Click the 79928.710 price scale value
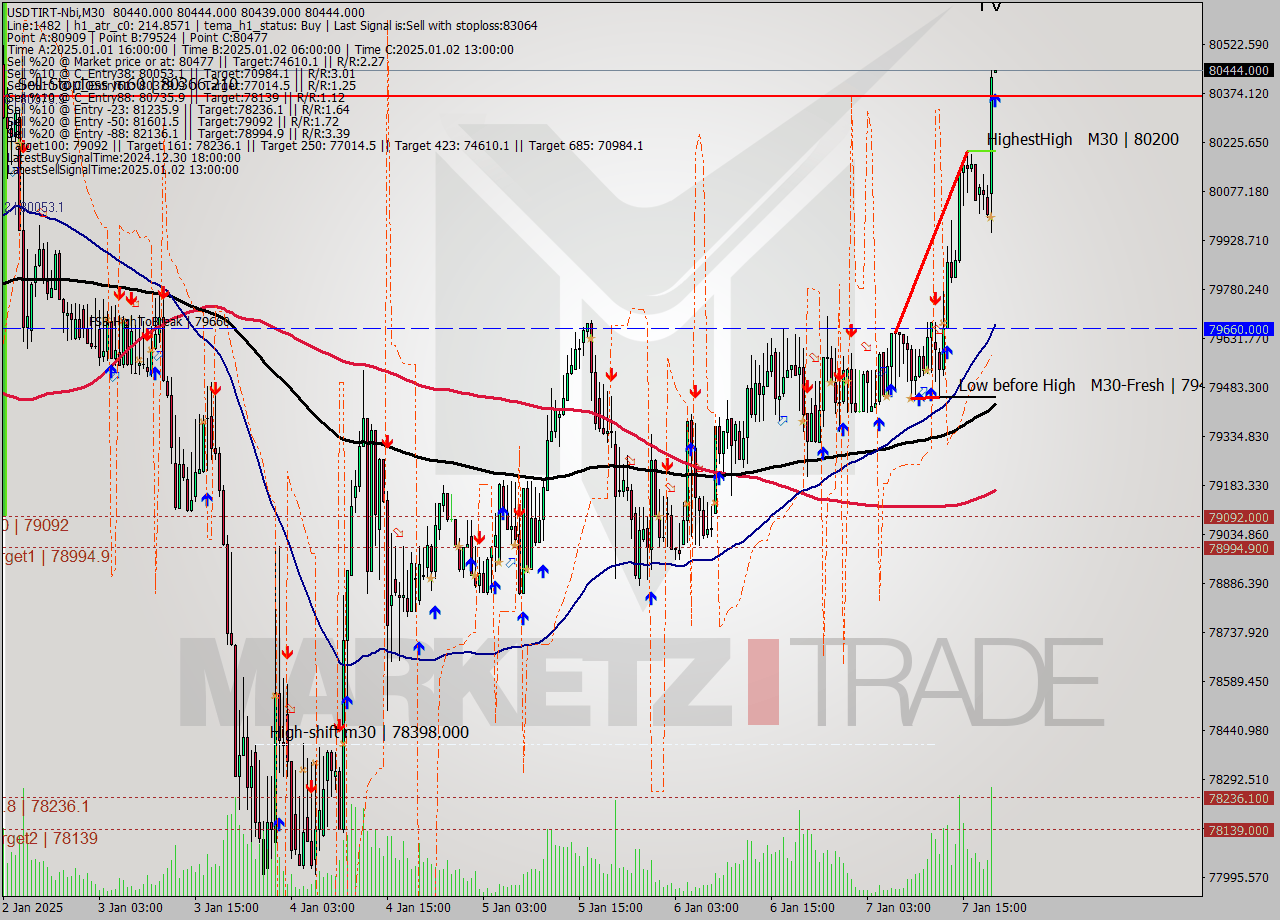This screenshot has height=920, width=1280. point(1238,241)
